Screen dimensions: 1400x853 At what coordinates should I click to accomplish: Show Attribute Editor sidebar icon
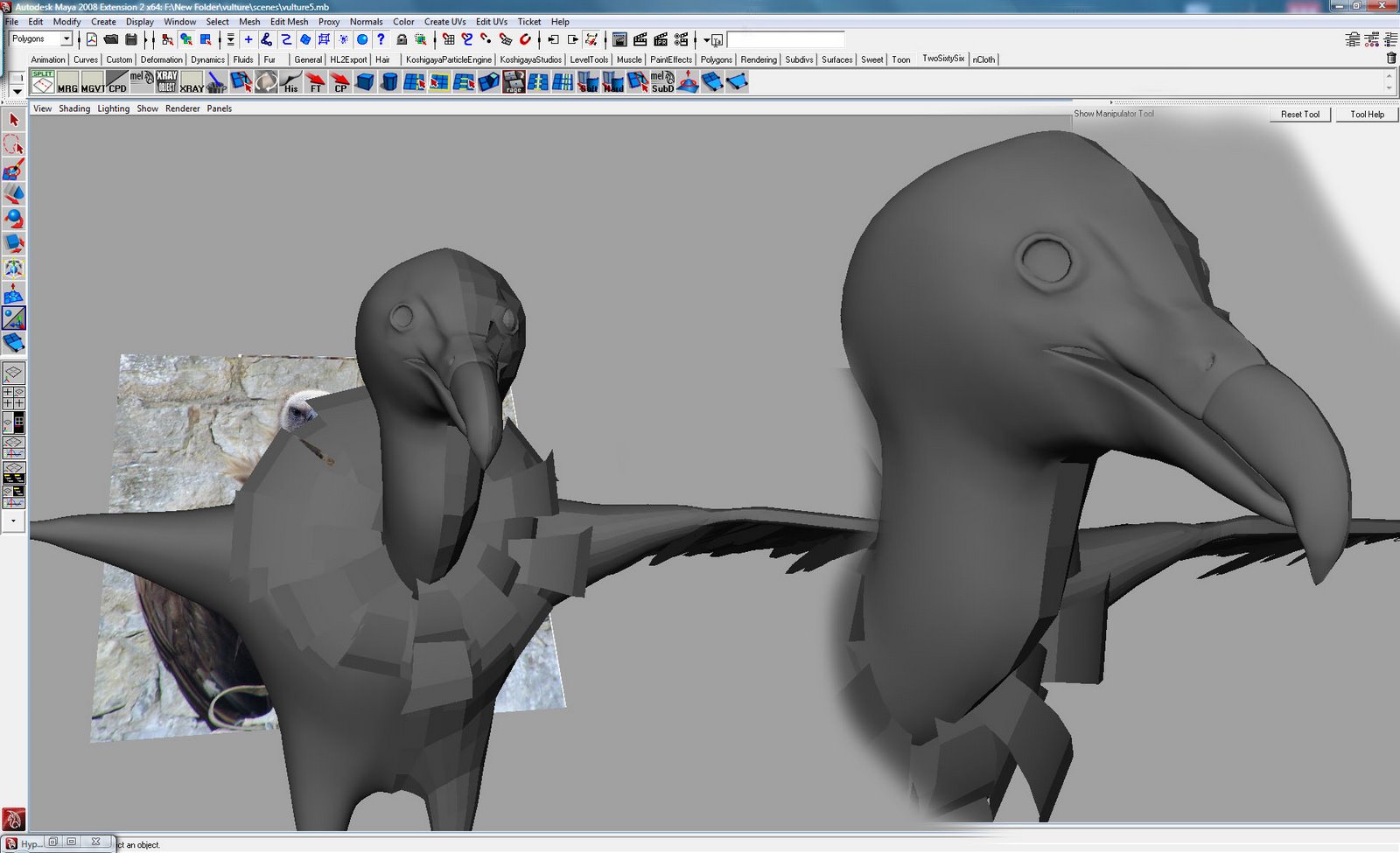click(1353, 39)
